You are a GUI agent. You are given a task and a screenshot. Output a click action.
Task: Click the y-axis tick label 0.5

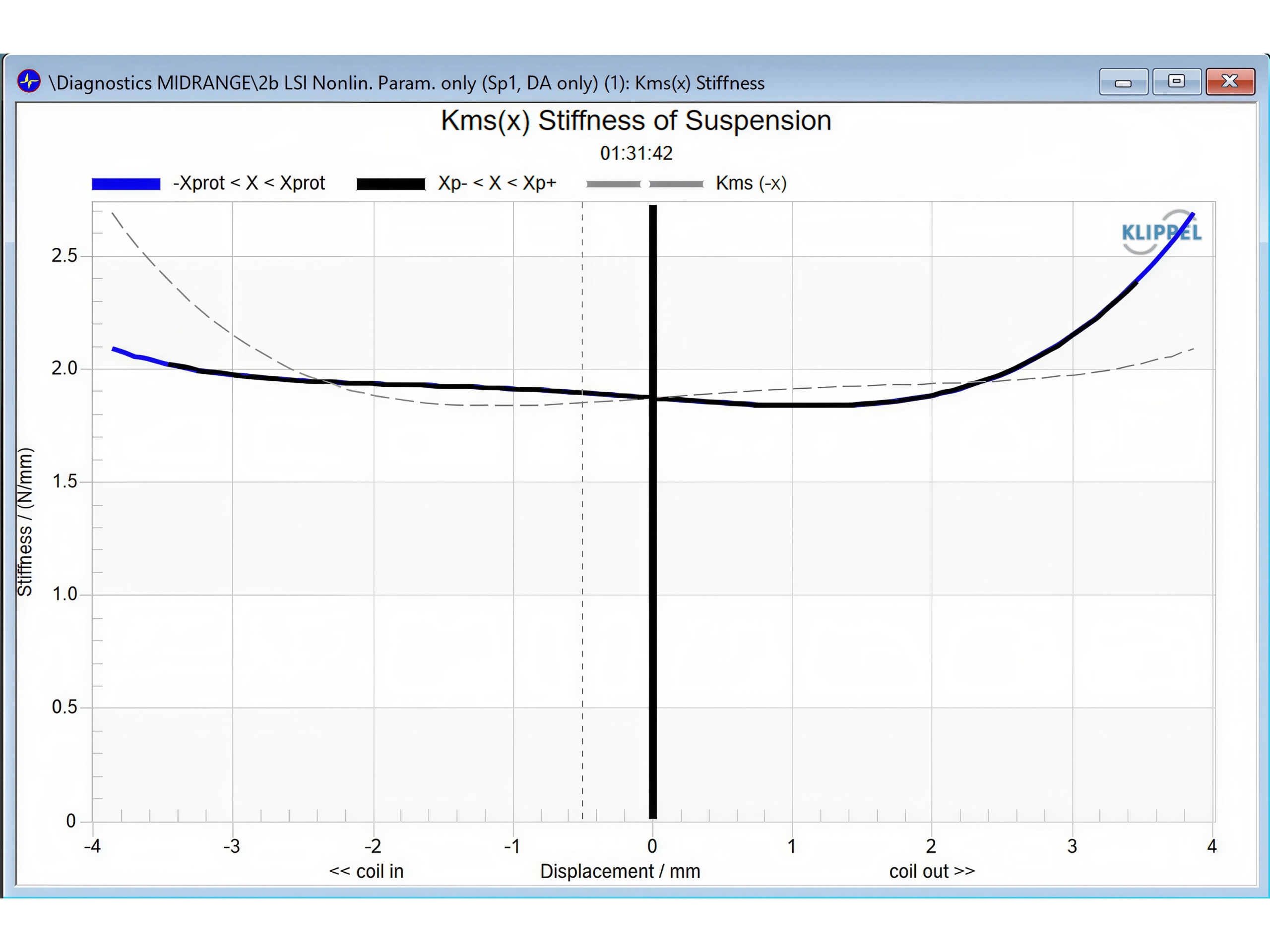tap(64, 707)
